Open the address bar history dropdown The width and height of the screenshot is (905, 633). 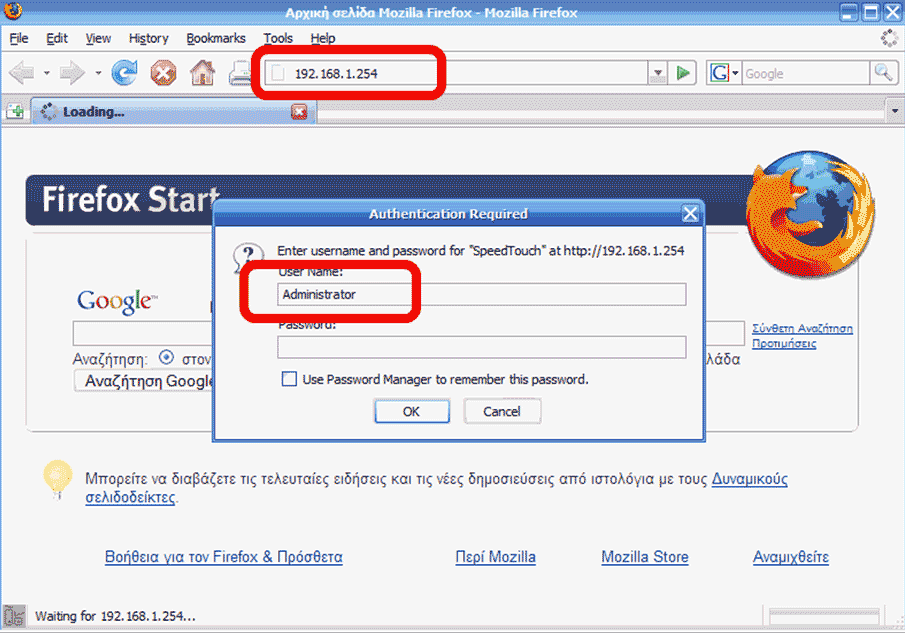click(x=656, y=72)
